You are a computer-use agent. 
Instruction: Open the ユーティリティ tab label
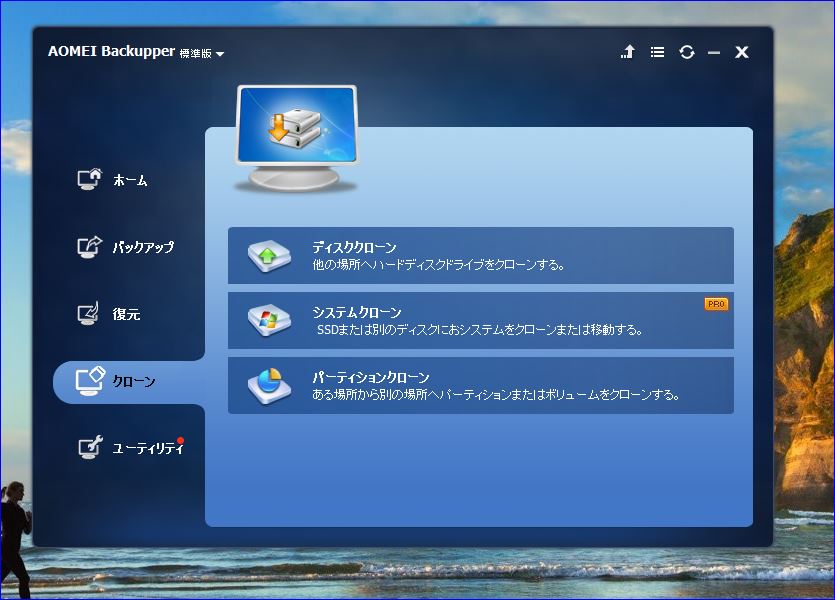tap(148, 448)
